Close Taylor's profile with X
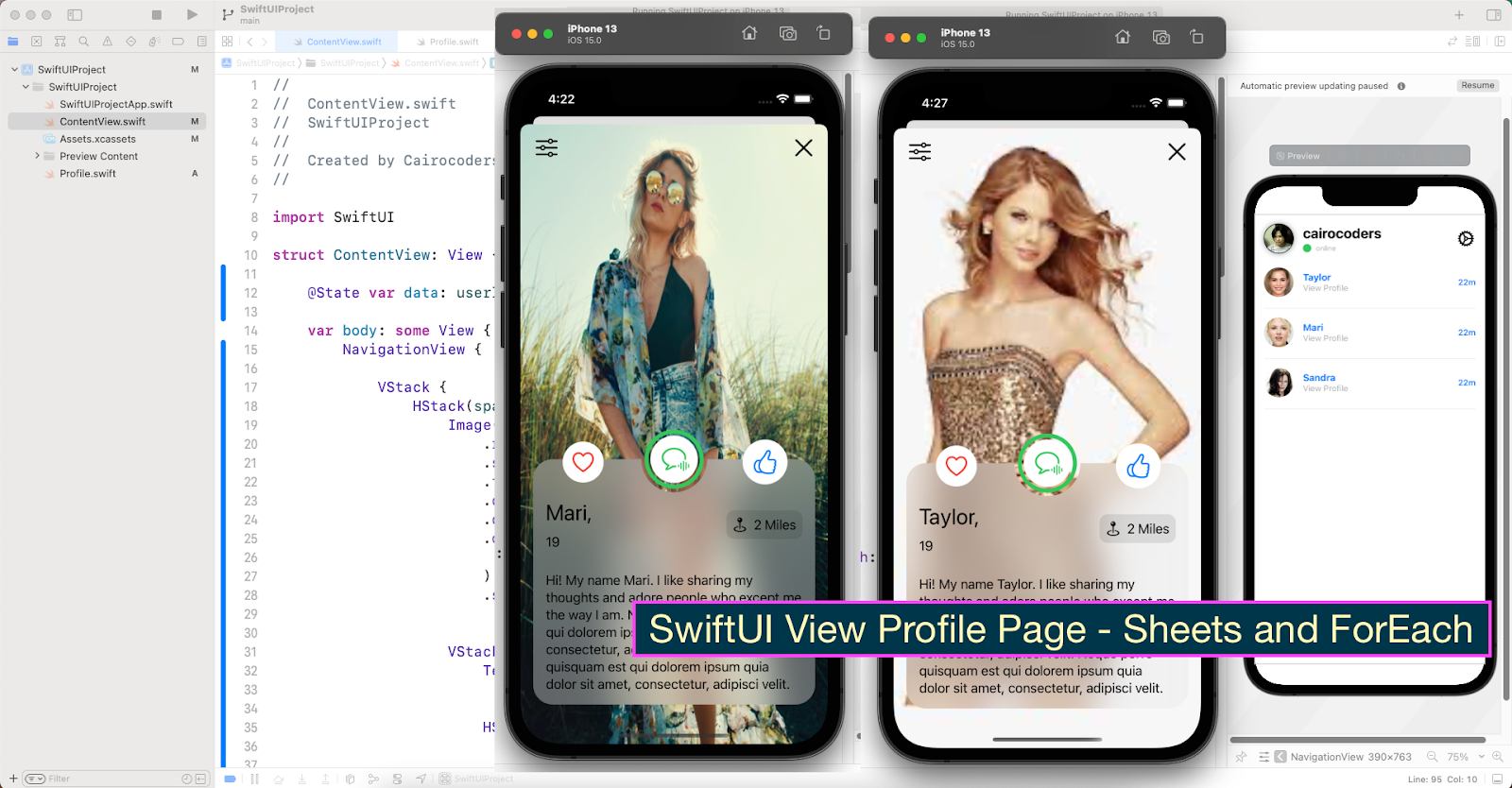Viewport: 1512px width, 788px height. pyautogui.click(x=1177, y=151)
